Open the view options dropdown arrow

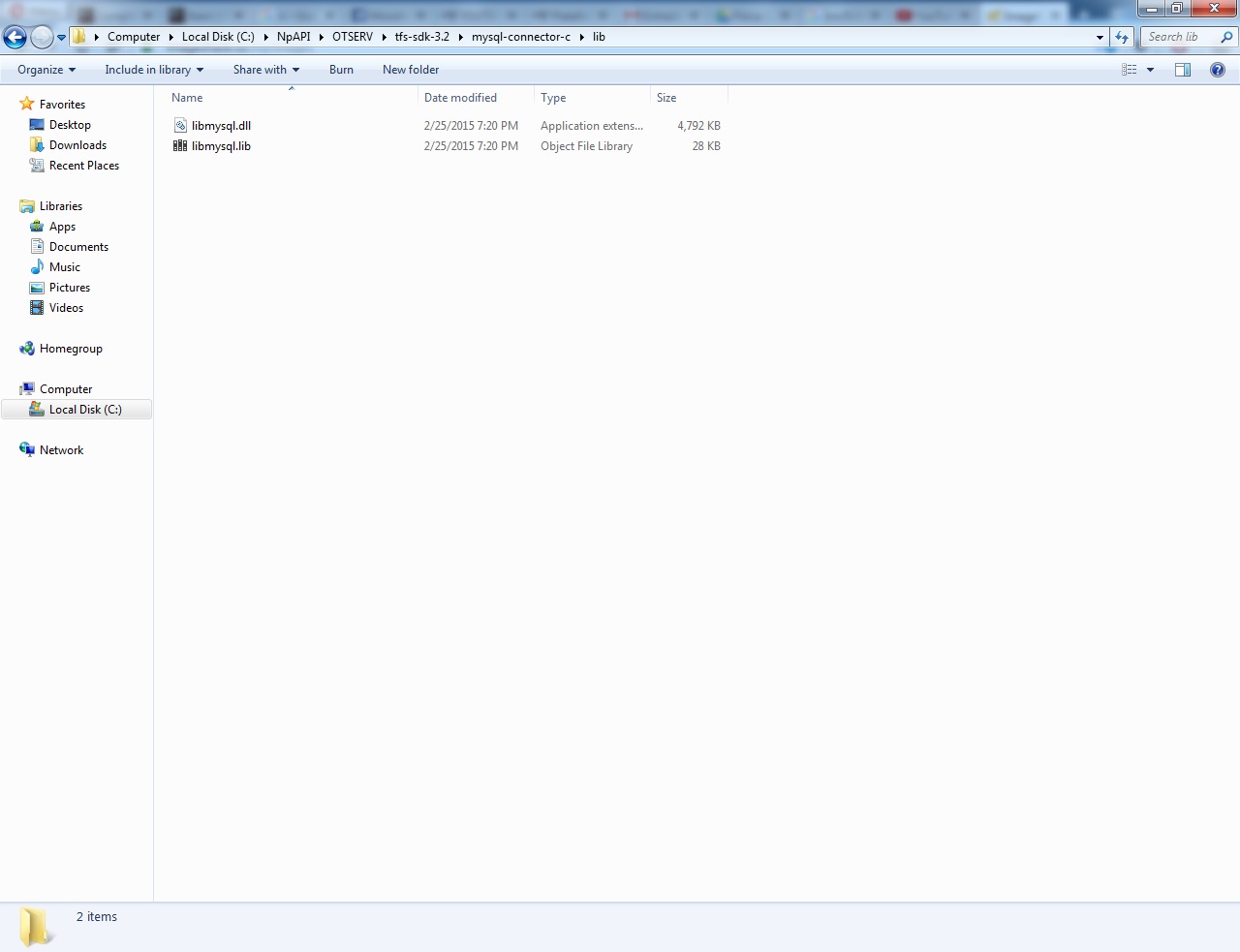(1150, 70)
